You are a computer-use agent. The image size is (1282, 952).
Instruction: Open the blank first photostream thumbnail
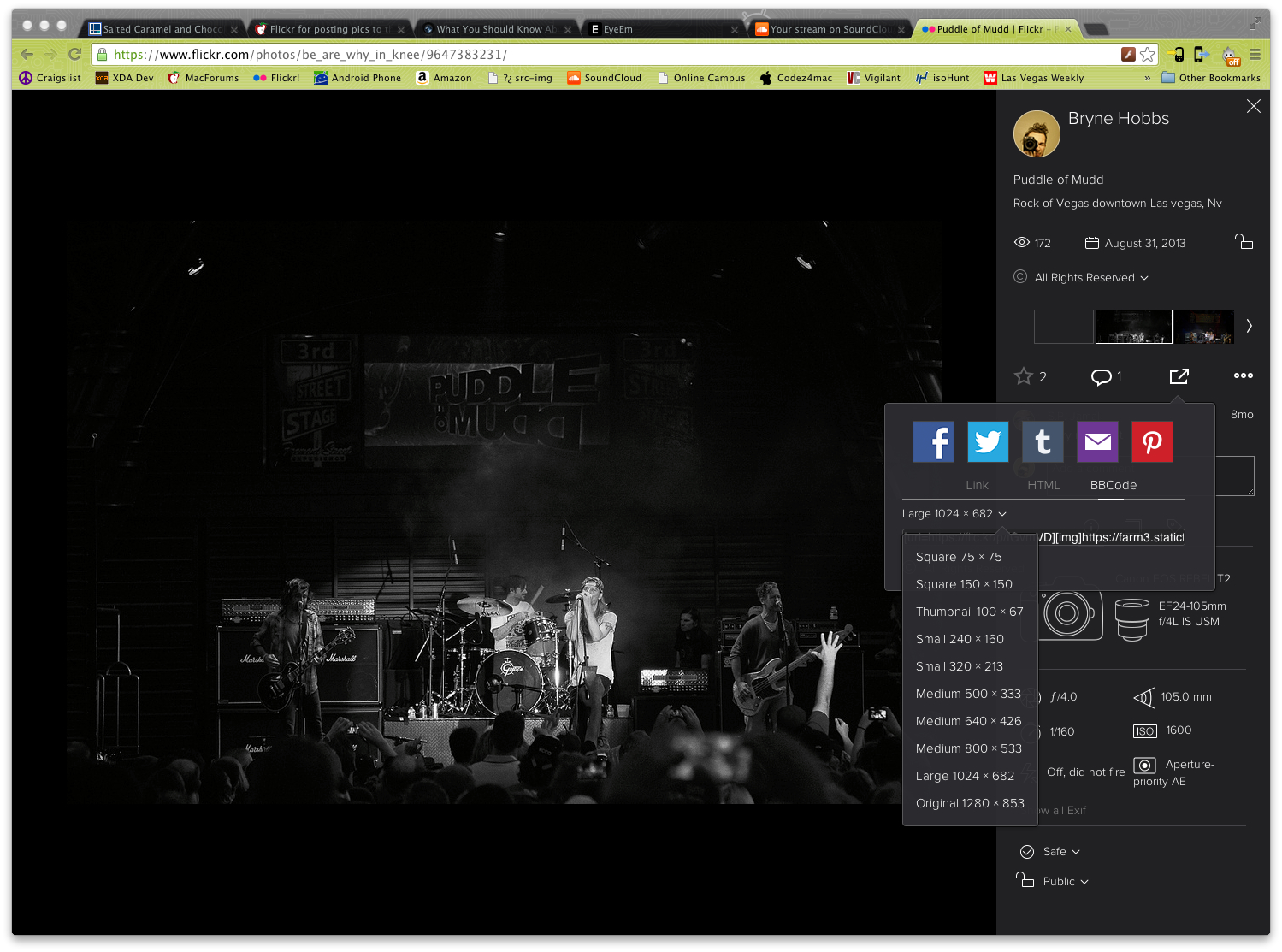point(1063,327)
